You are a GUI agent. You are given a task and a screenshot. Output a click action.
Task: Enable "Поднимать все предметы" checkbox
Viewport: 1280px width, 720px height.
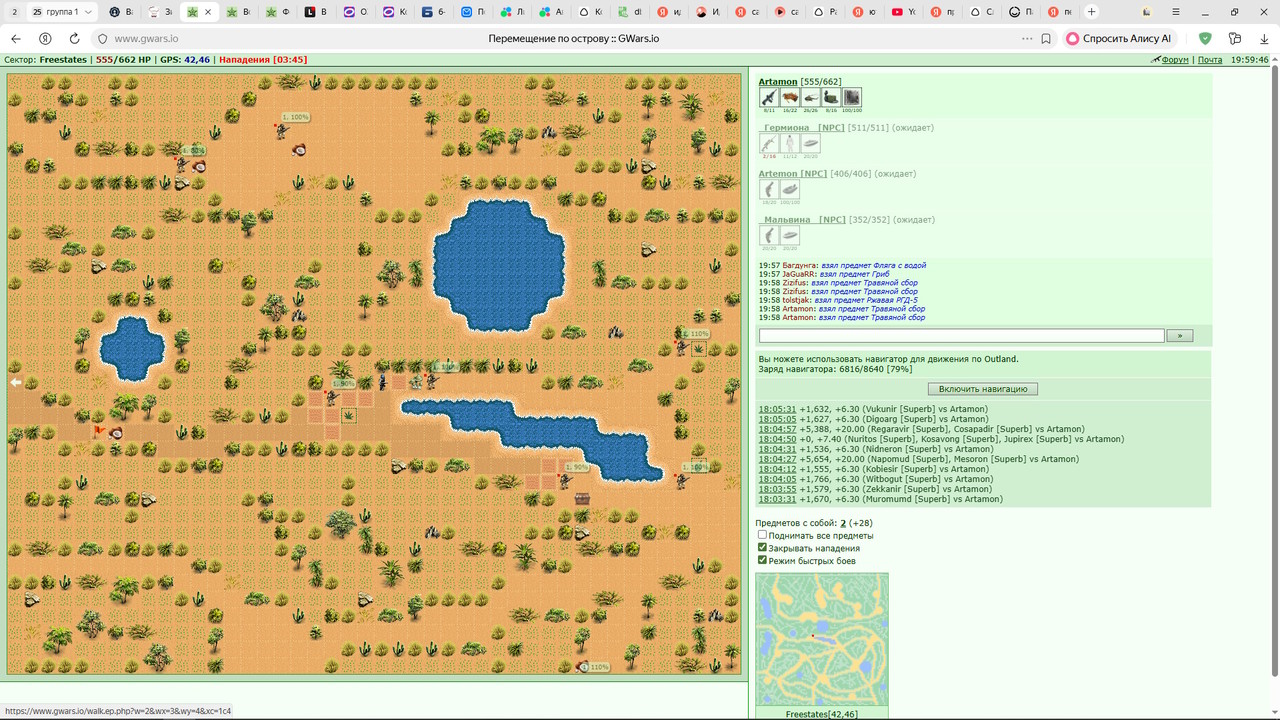click(x=762, y=535)
